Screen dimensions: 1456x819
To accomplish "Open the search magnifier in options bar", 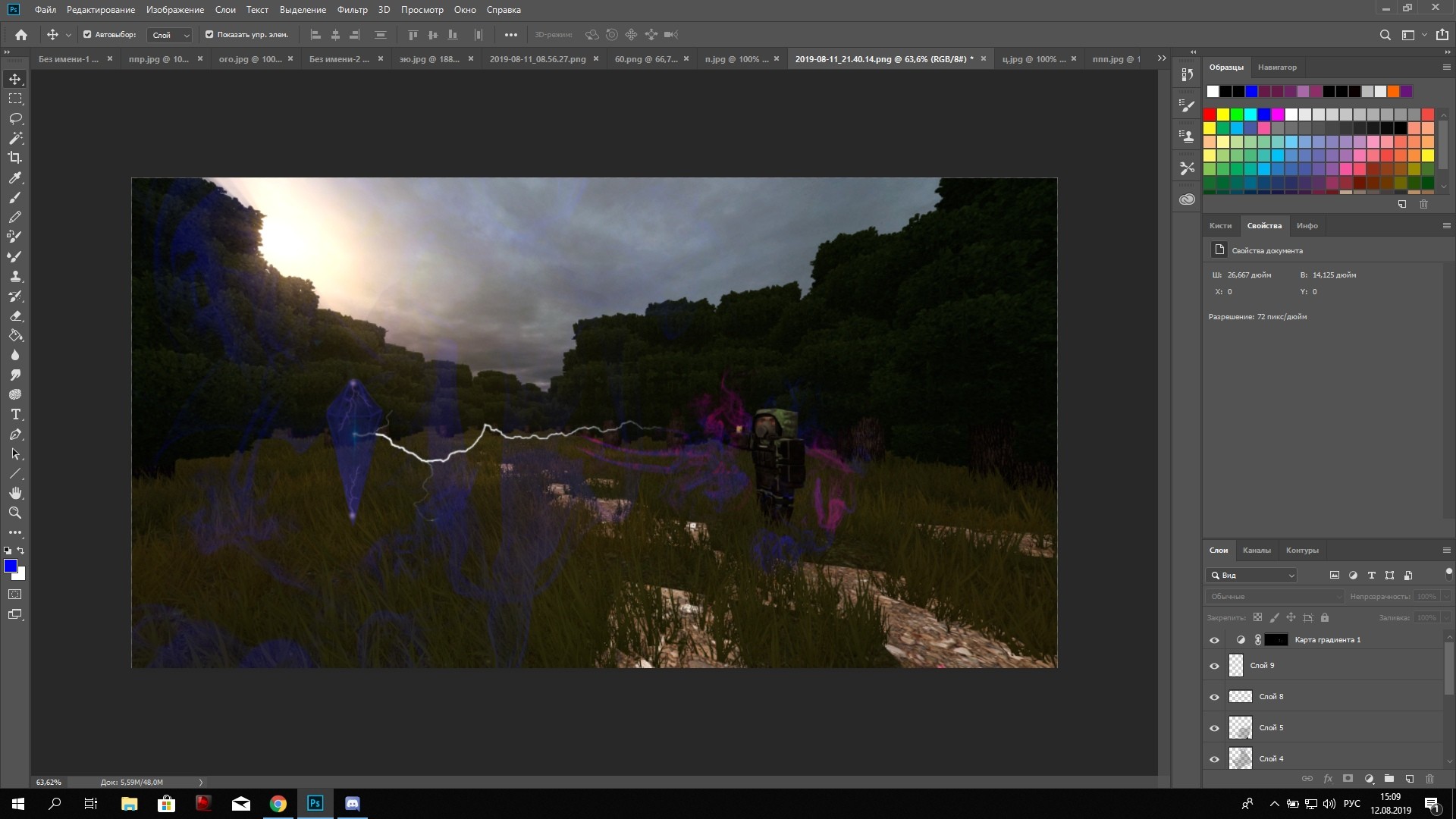I will (1385, 35).
